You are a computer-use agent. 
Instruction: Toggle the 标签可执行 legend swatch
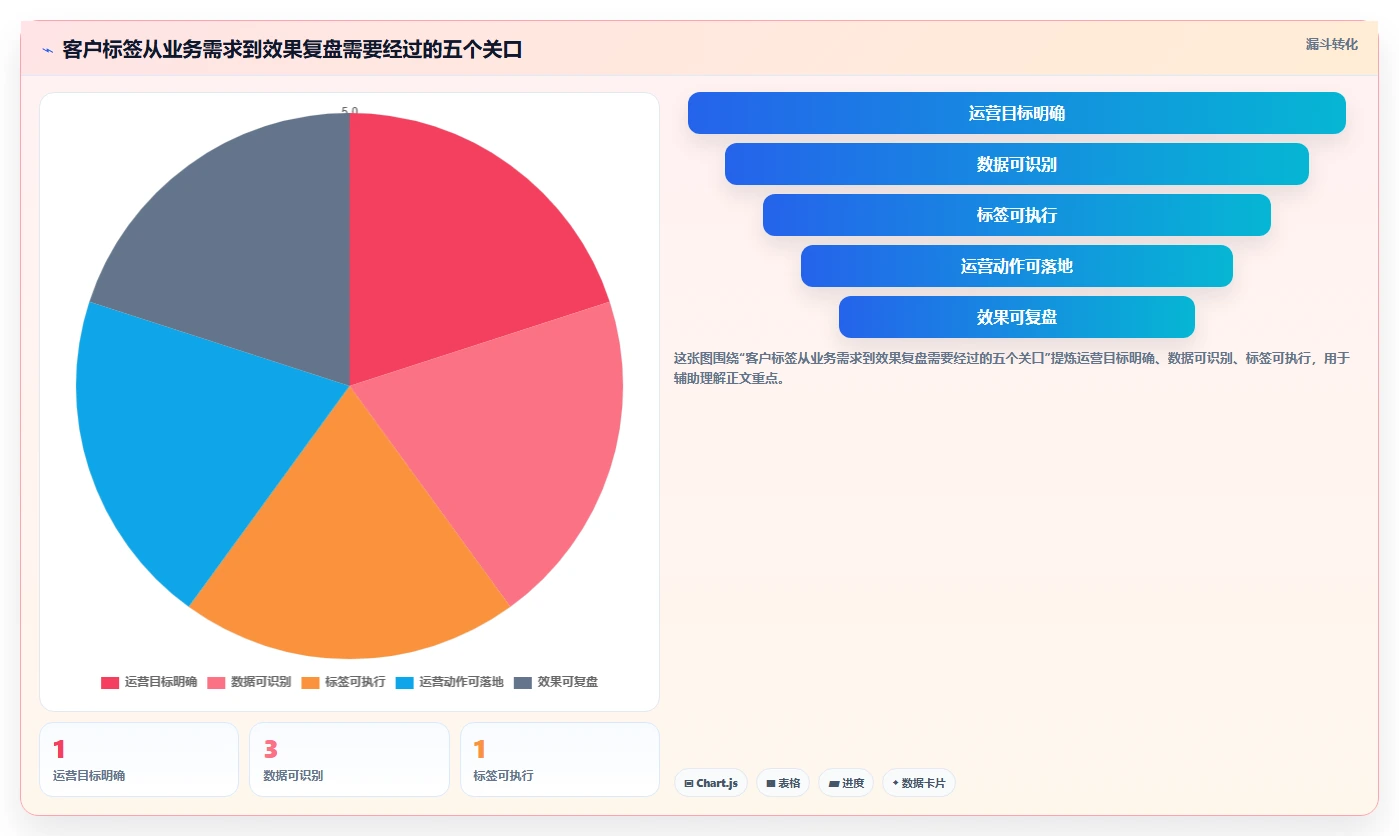coord(310,682)
